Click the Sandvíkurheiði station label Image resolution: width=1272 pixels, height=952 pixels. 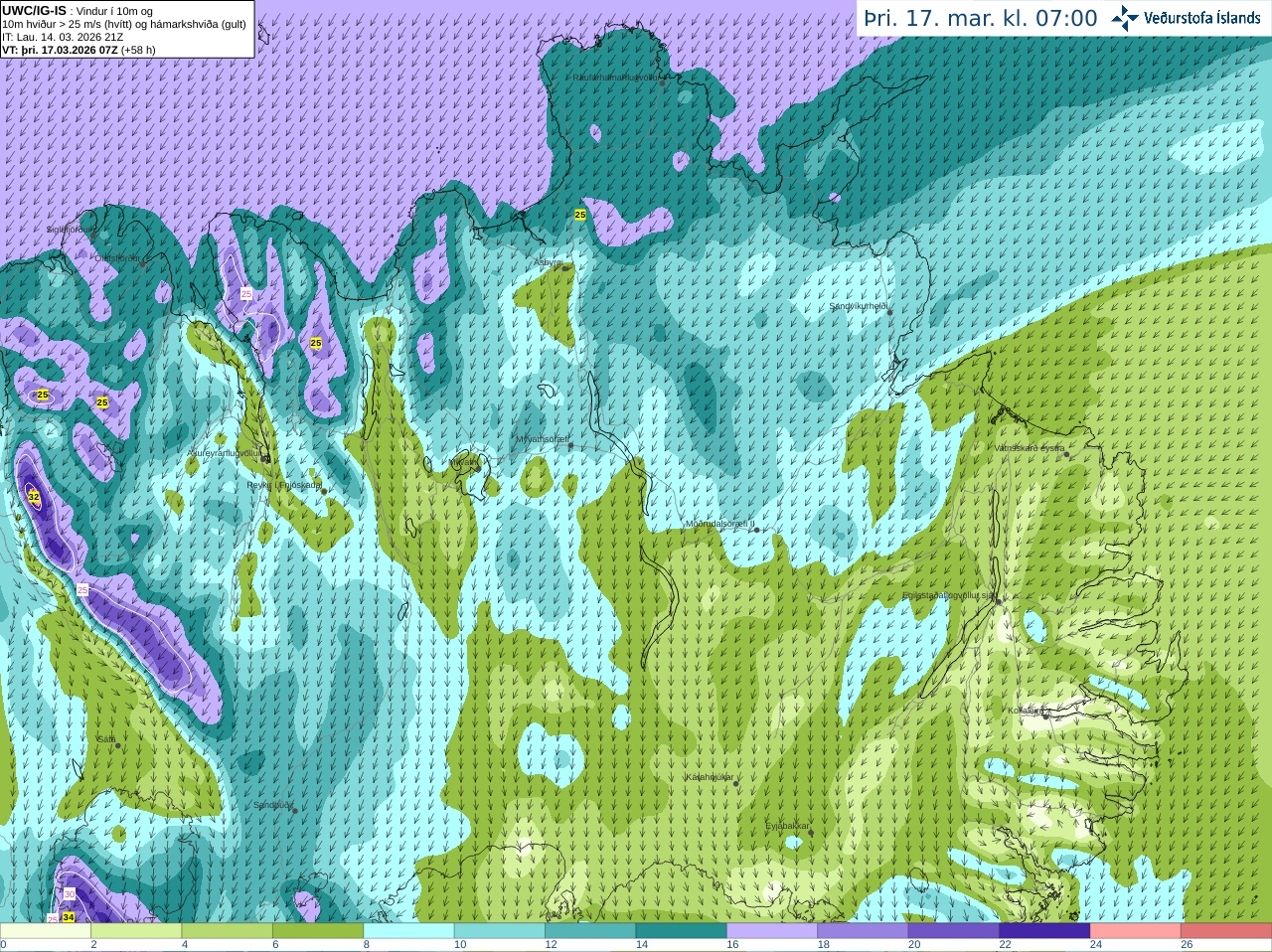[859, 306]
